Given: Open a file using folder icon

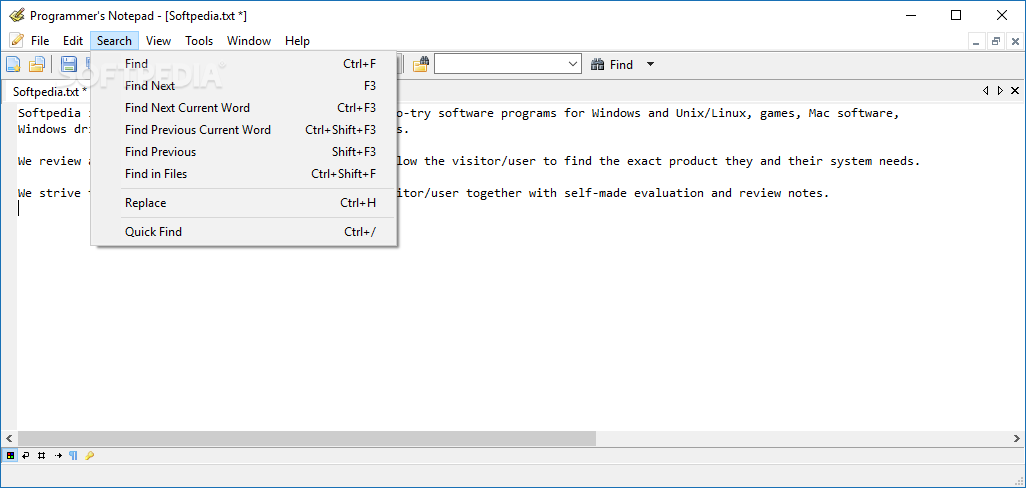Looking at the screenshot, I should (x=37, y=64).
